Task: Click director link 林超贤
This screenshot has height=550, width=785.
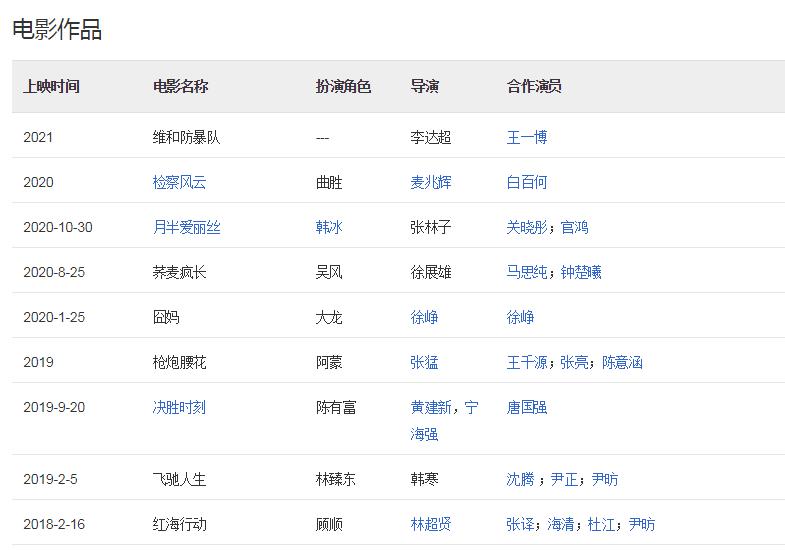Action: coord(431,524)
